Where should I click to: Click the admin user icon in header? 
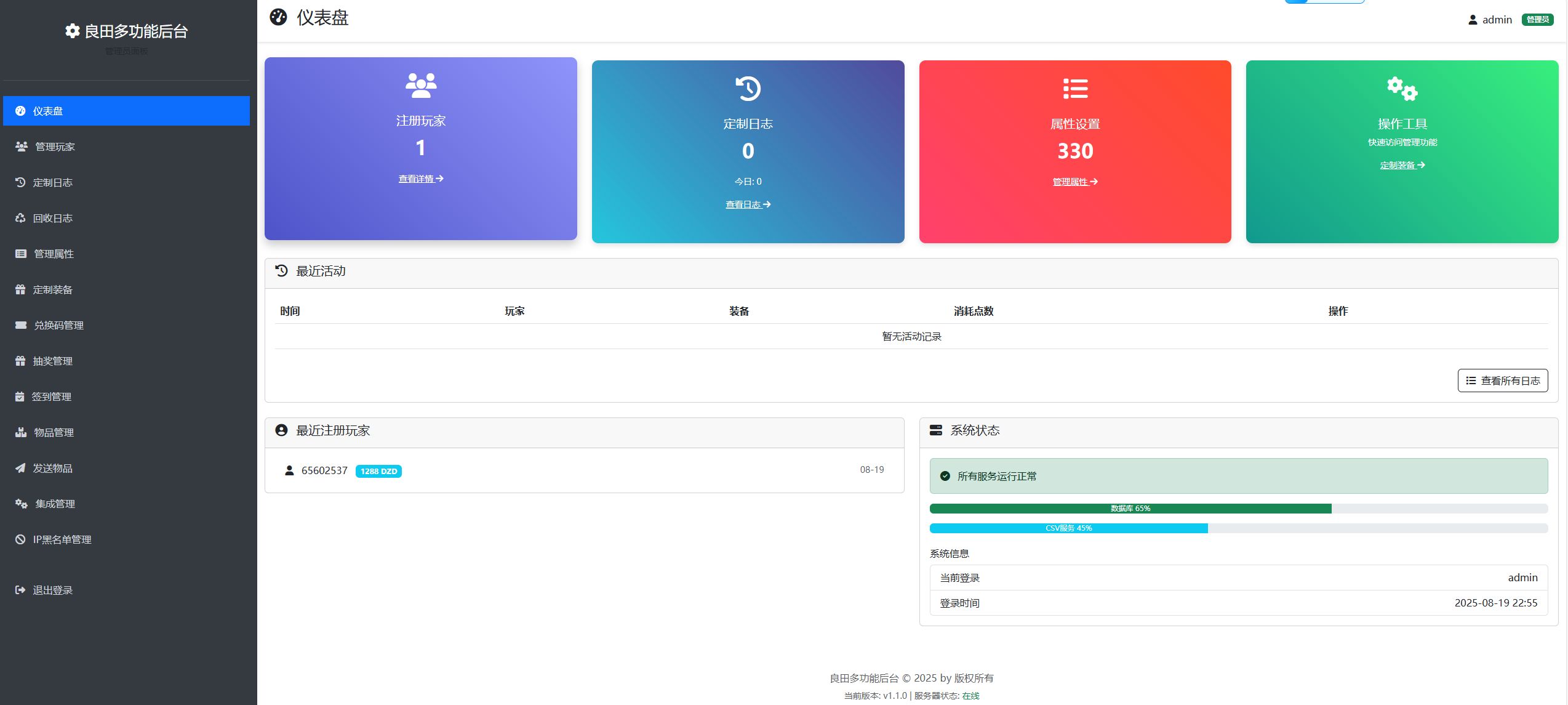pyautogui.click(x=1473, y=20)
